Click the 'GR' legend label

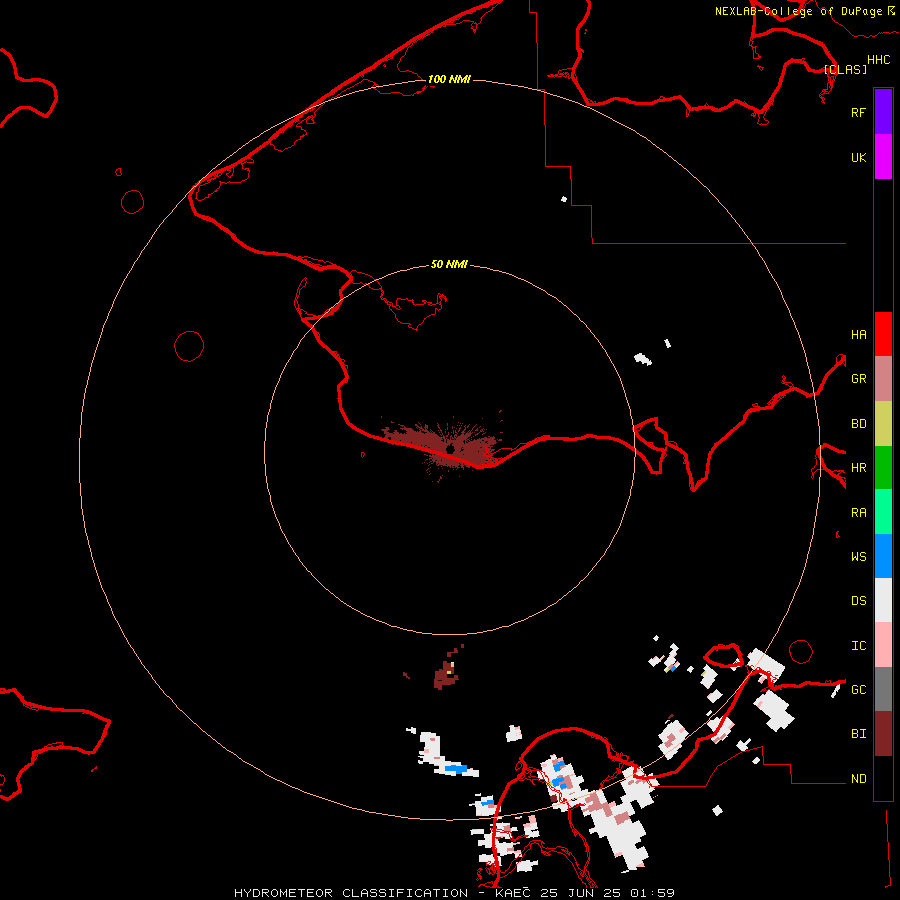tap(859, 379)
